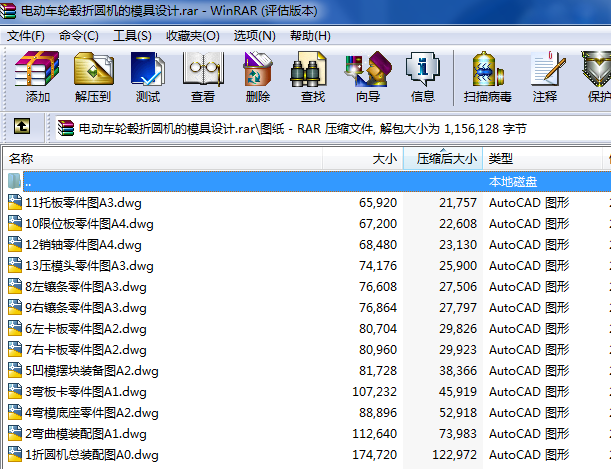Click the parent folder icon in list
Screen dimensions: 611x469
[14, 181]
